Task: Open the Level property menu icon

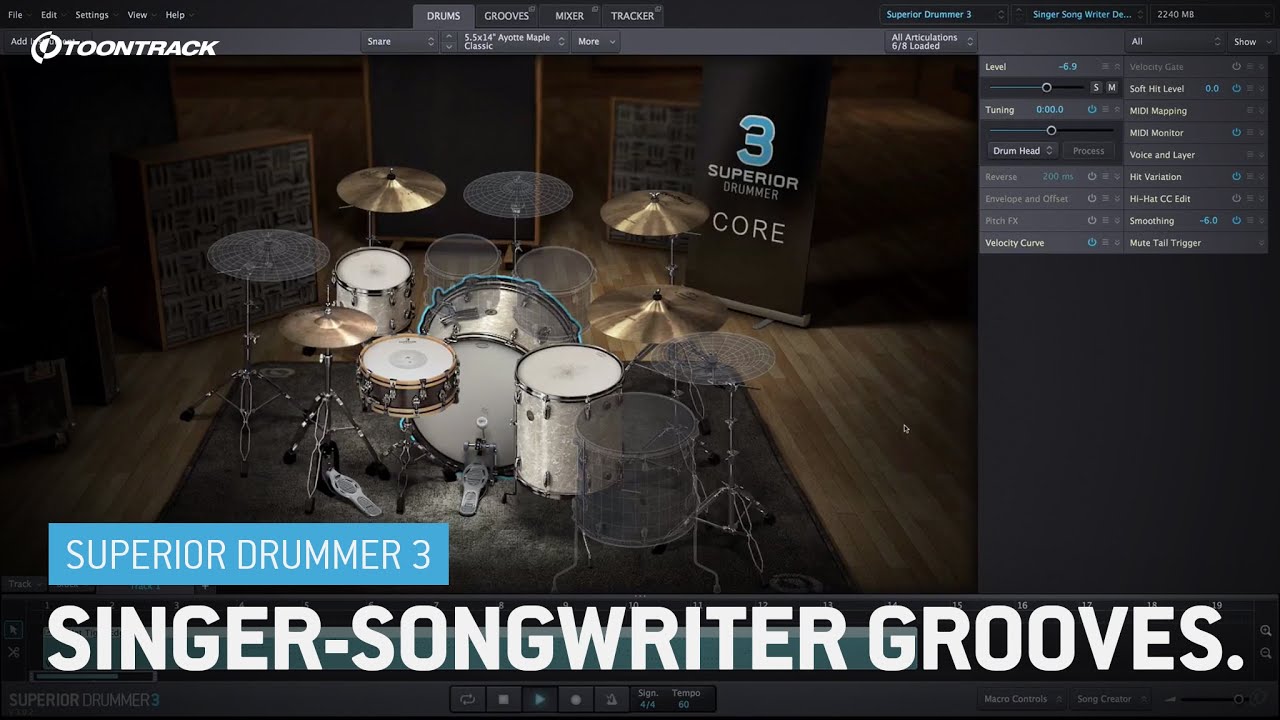Action: [x=1106, y=67]
